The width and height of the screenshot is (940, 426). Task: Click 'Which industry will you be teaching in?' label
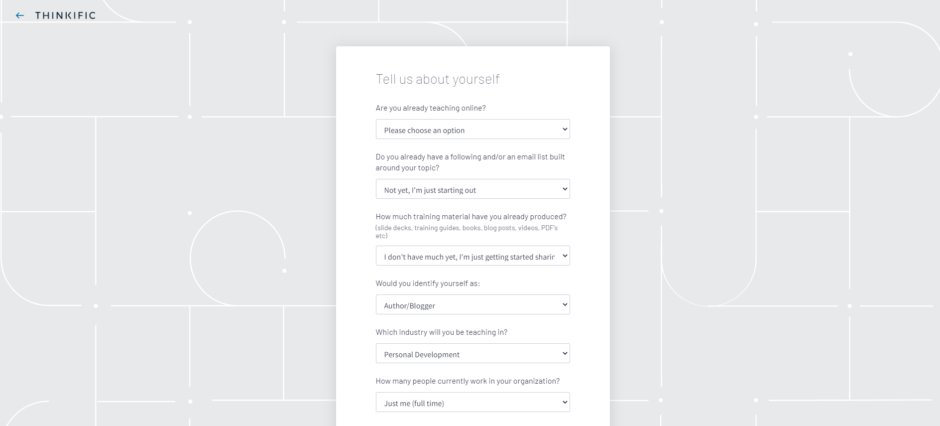(x=441, y=332)
